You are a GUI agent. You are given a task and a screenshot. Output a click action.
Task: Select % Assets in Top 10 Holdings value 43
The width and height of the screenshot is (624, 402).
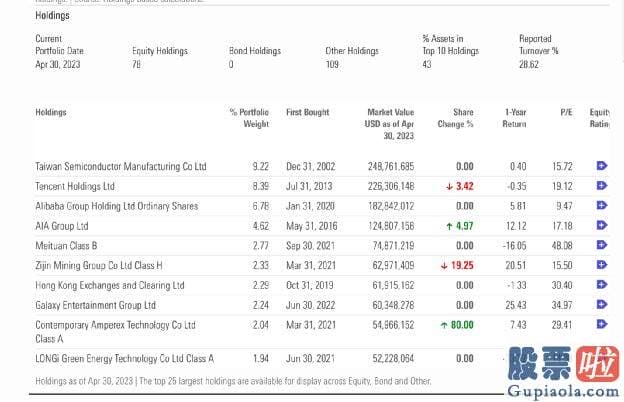coord(427,64)
